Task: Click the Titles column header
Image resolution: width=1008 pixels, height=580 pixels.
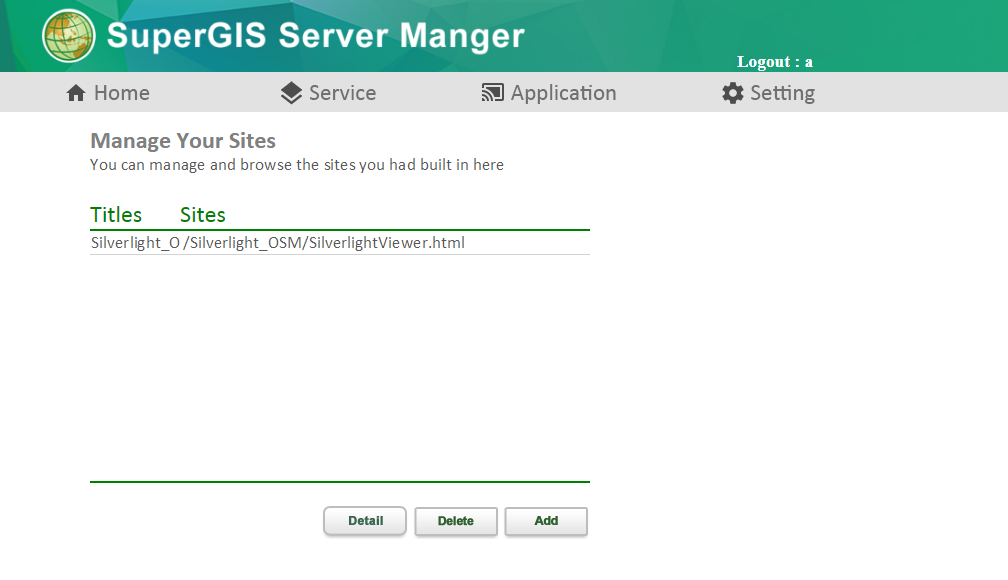Action: [x=116, y=215]
